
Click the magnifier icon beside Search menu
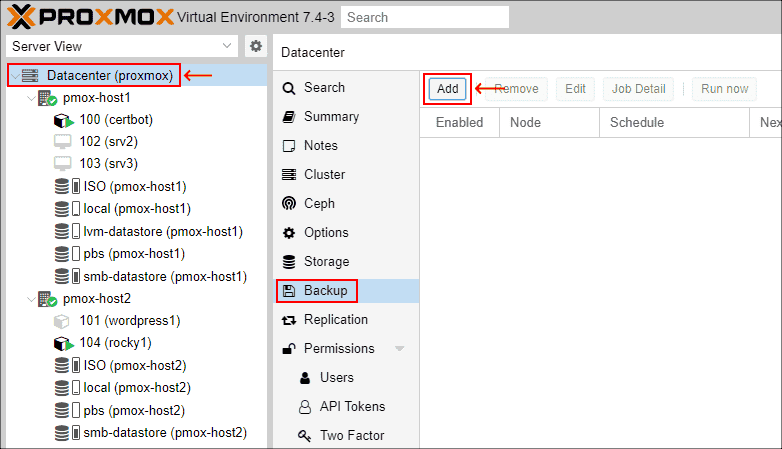click(x=289, y=88)
